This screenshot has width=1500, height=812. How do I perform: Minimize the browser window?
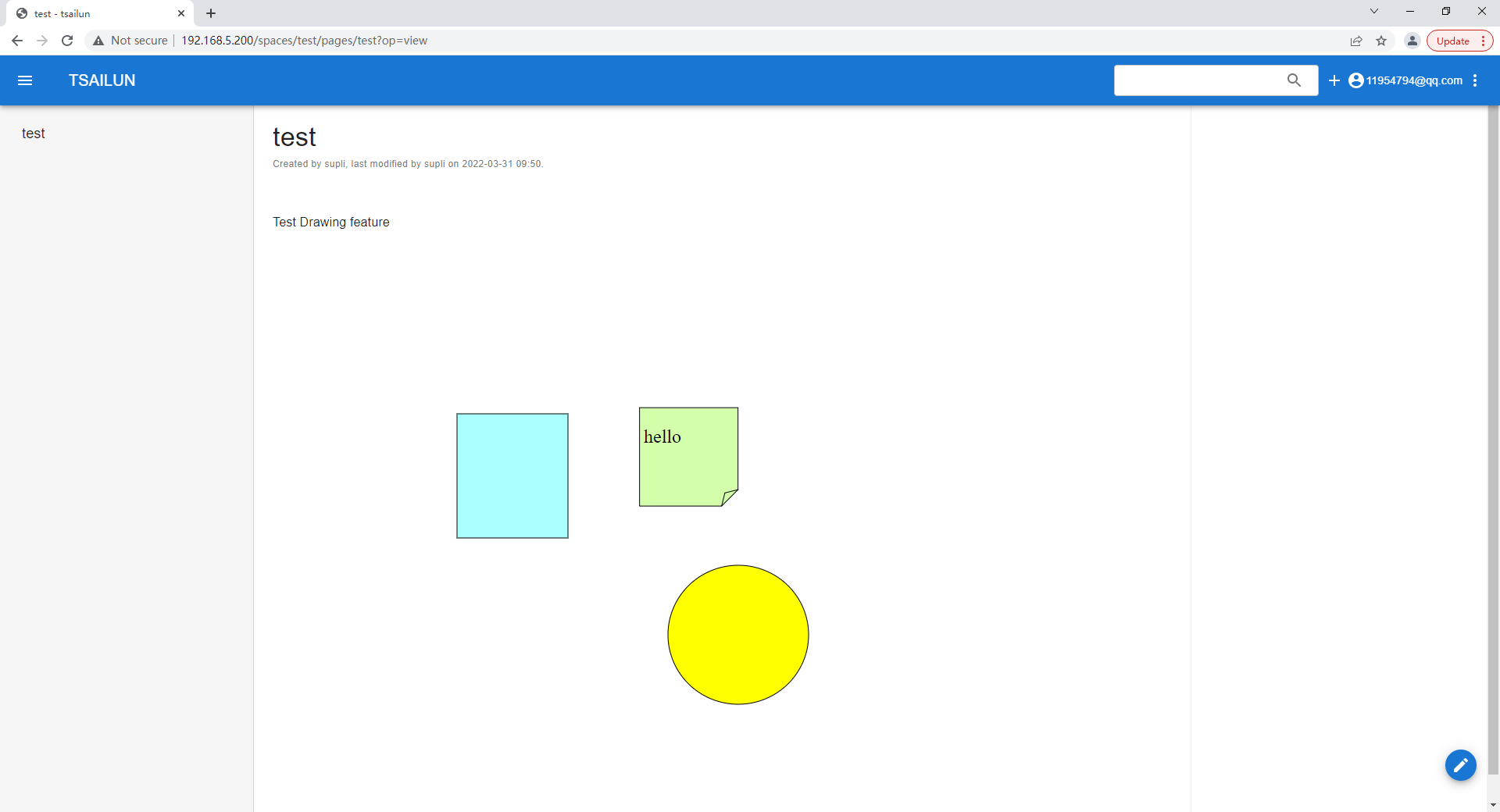point(1410,11)
